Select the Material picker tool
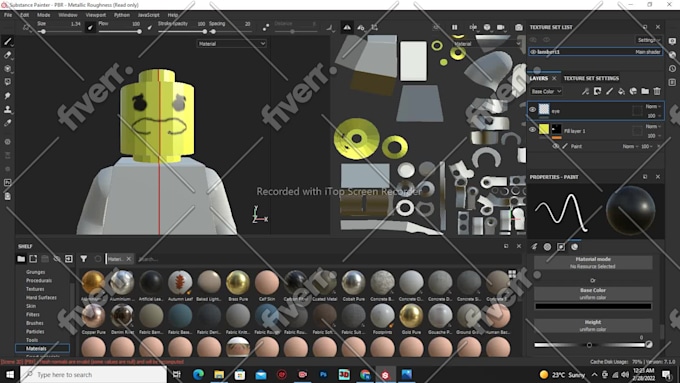The image size is (680, 383). point(7,123)
